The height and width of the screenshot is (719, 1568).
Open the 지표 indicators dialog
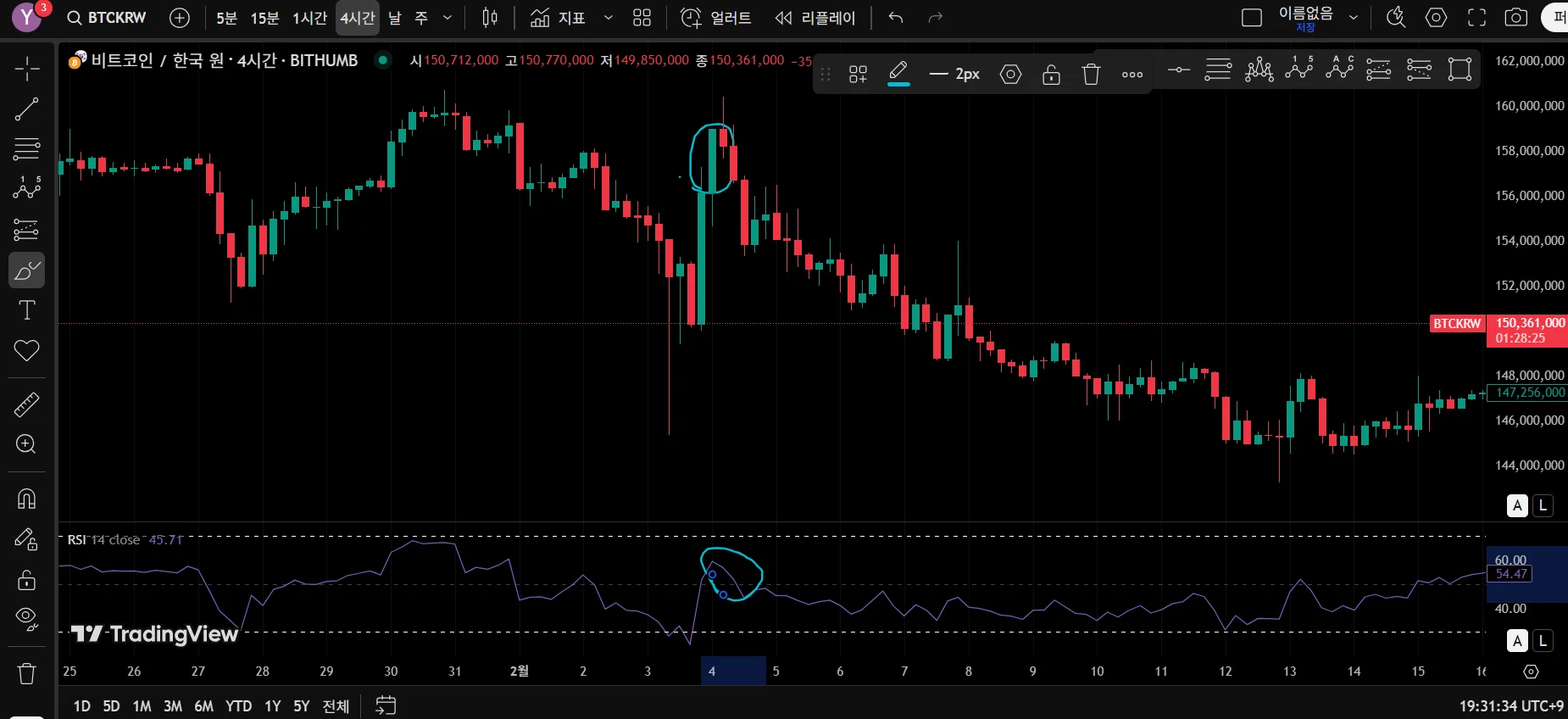(558, 18)
